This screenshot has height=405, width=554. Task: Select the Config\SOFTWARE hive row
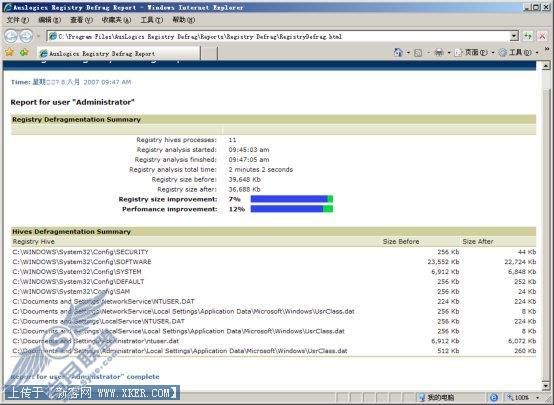click(x=274, y=262)
